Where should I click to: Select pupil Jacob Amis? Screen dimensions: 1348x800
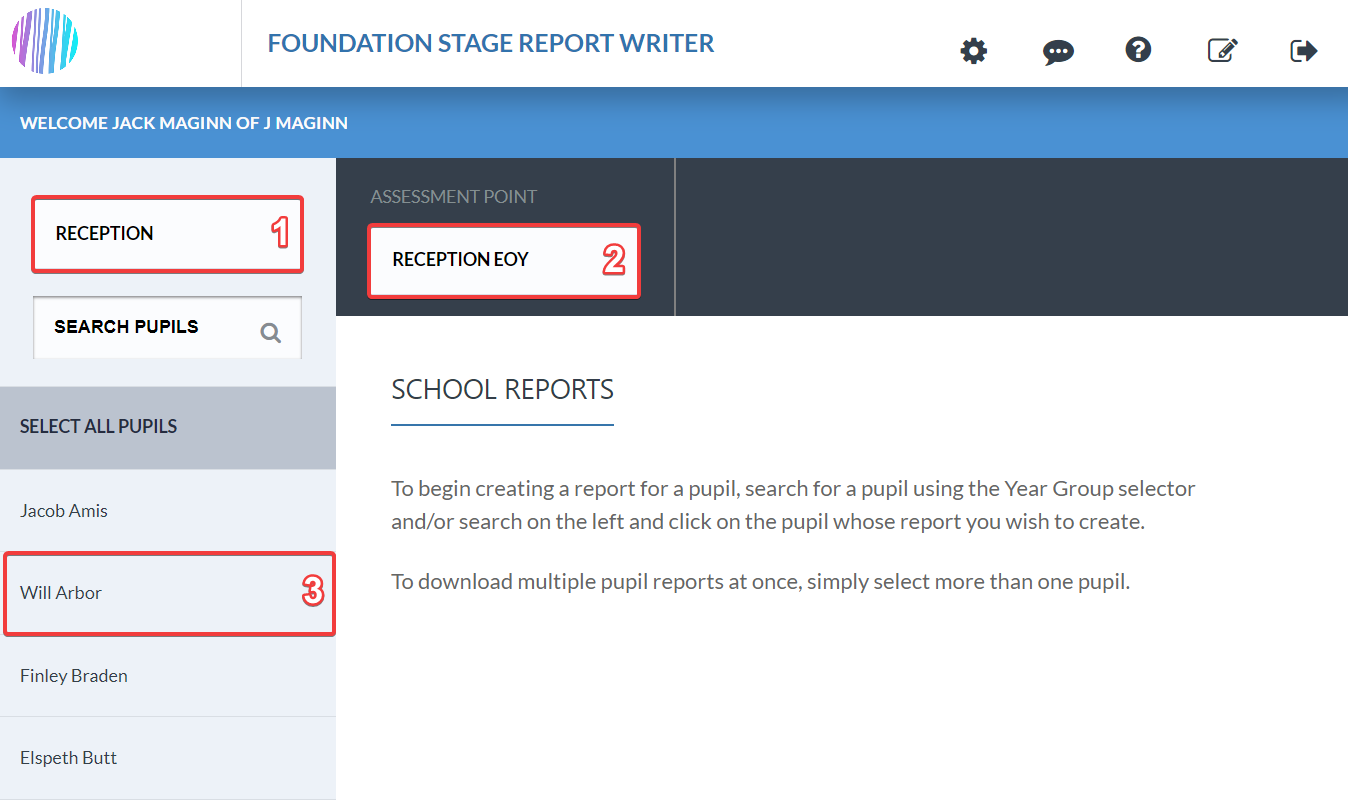pos(168,511)
